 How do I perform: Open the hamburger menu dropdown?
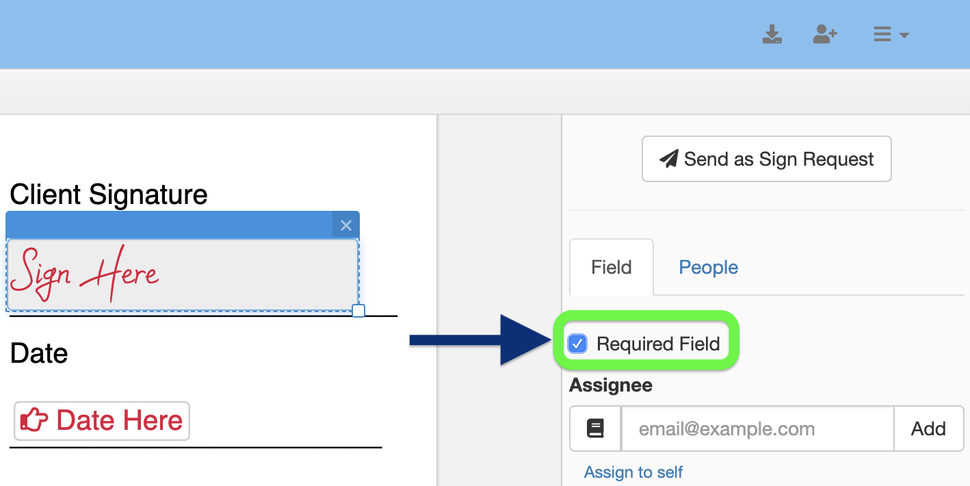pyautogui.click(x=889, y=35)
